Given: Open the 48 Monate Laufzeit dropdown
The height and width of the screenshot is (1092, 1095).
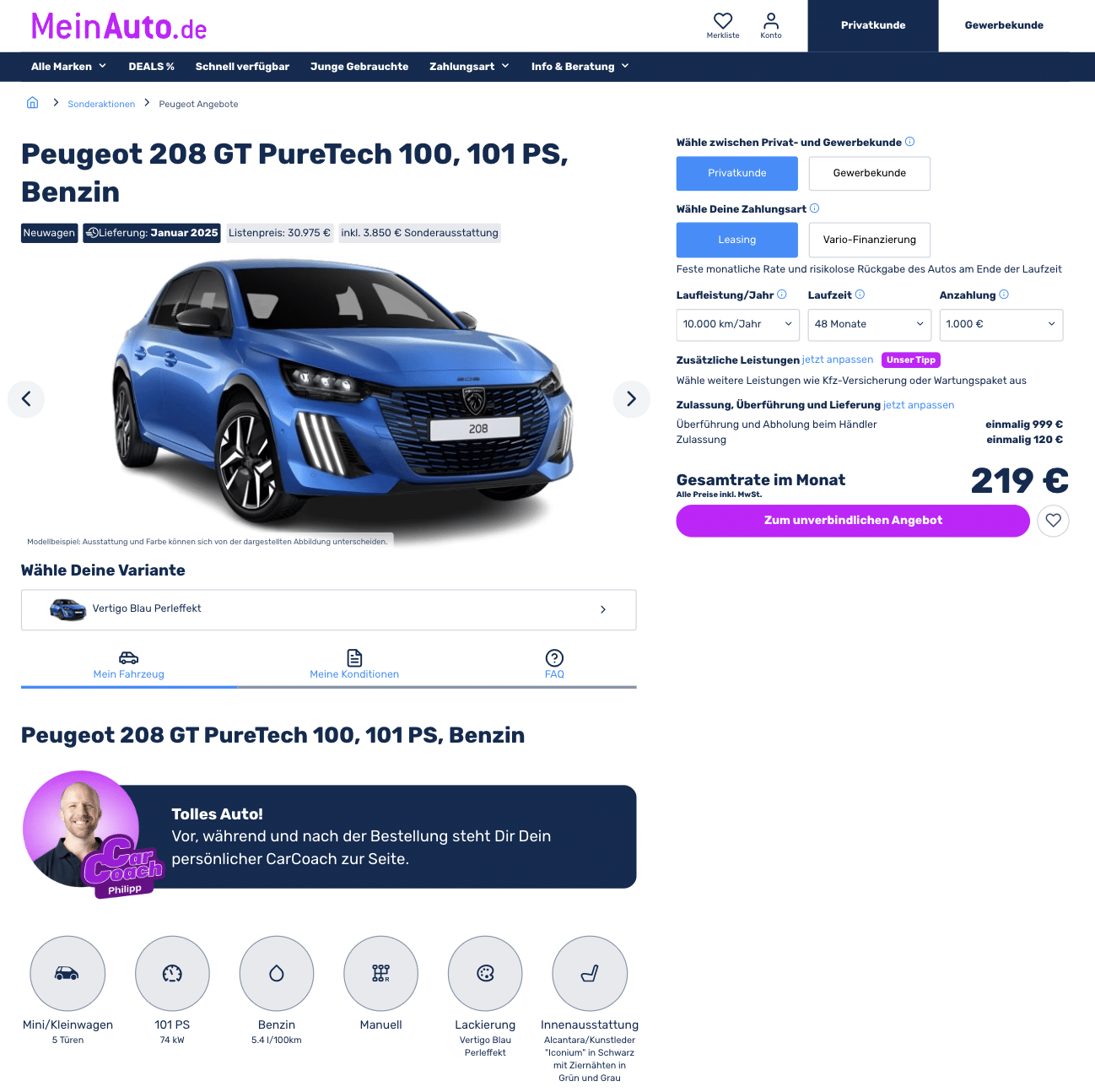Looking at the screenshot, I should [x=870, y=325].
